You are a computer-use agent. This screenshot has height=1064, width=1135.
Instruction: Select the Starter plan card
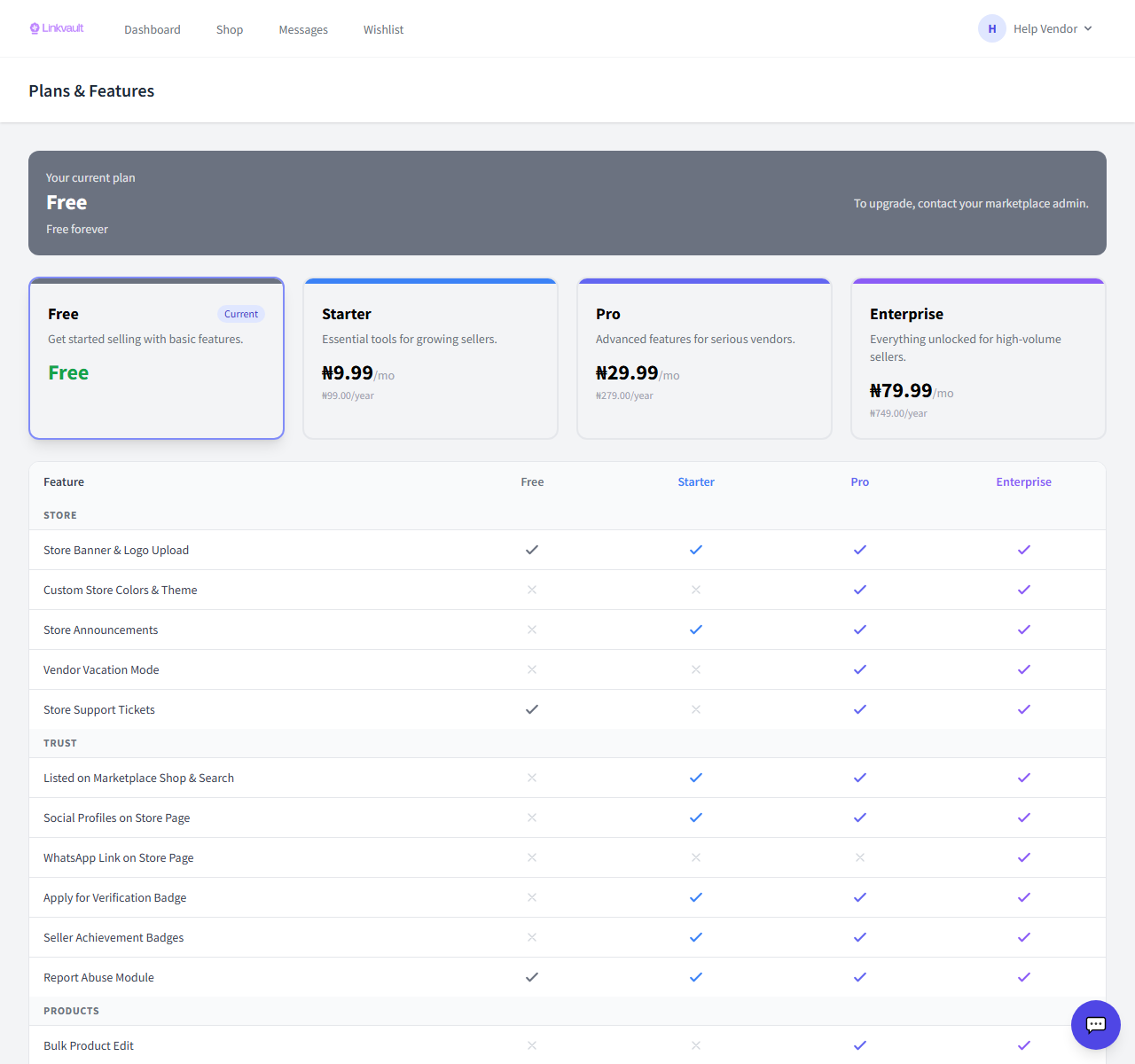pyautogui.click(x=430, y=358)
